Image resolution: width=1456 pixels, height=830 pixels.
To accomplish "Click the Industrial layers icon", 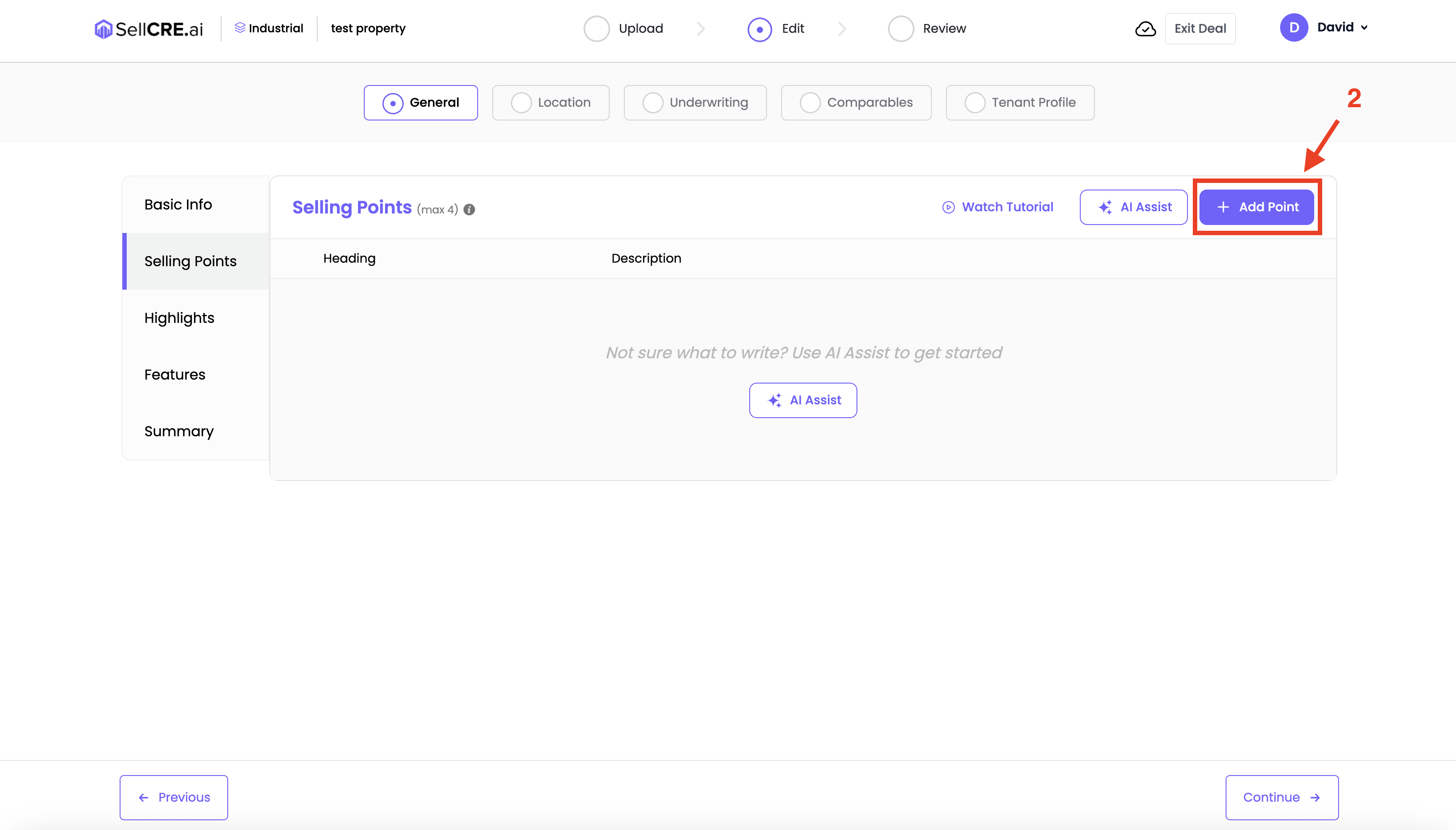I will 240,28.
